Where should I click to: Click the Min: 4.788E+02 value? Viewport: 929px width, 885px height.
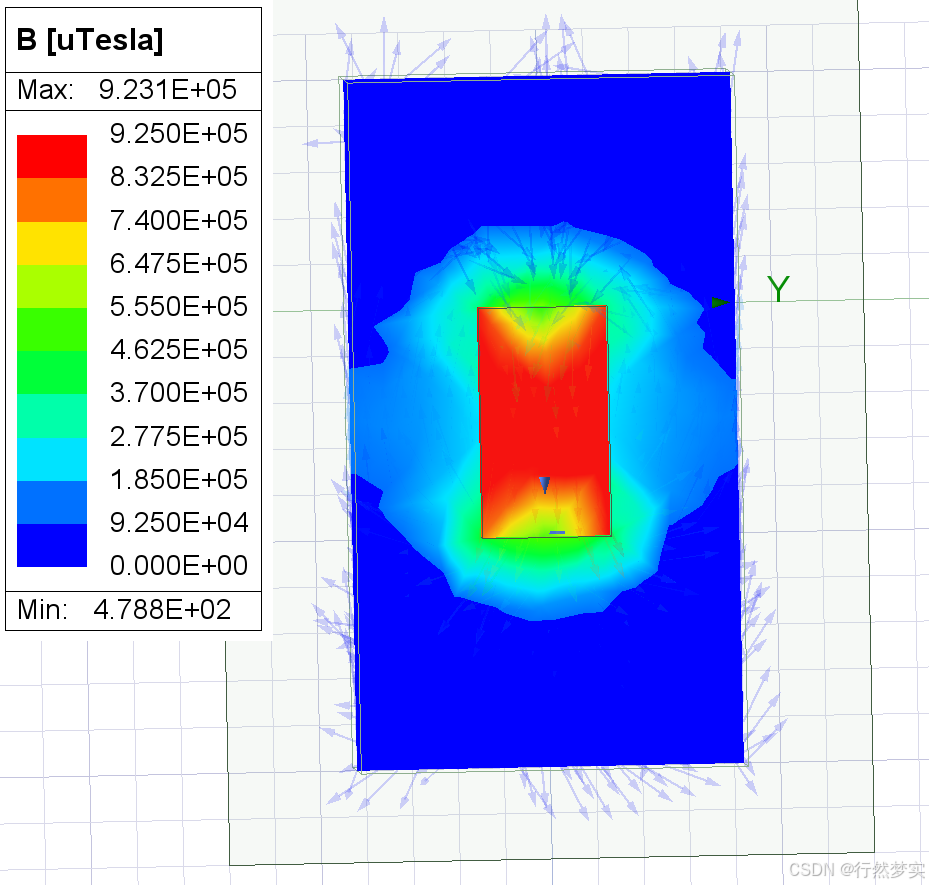pyautogui.click(x=162, y=610)
